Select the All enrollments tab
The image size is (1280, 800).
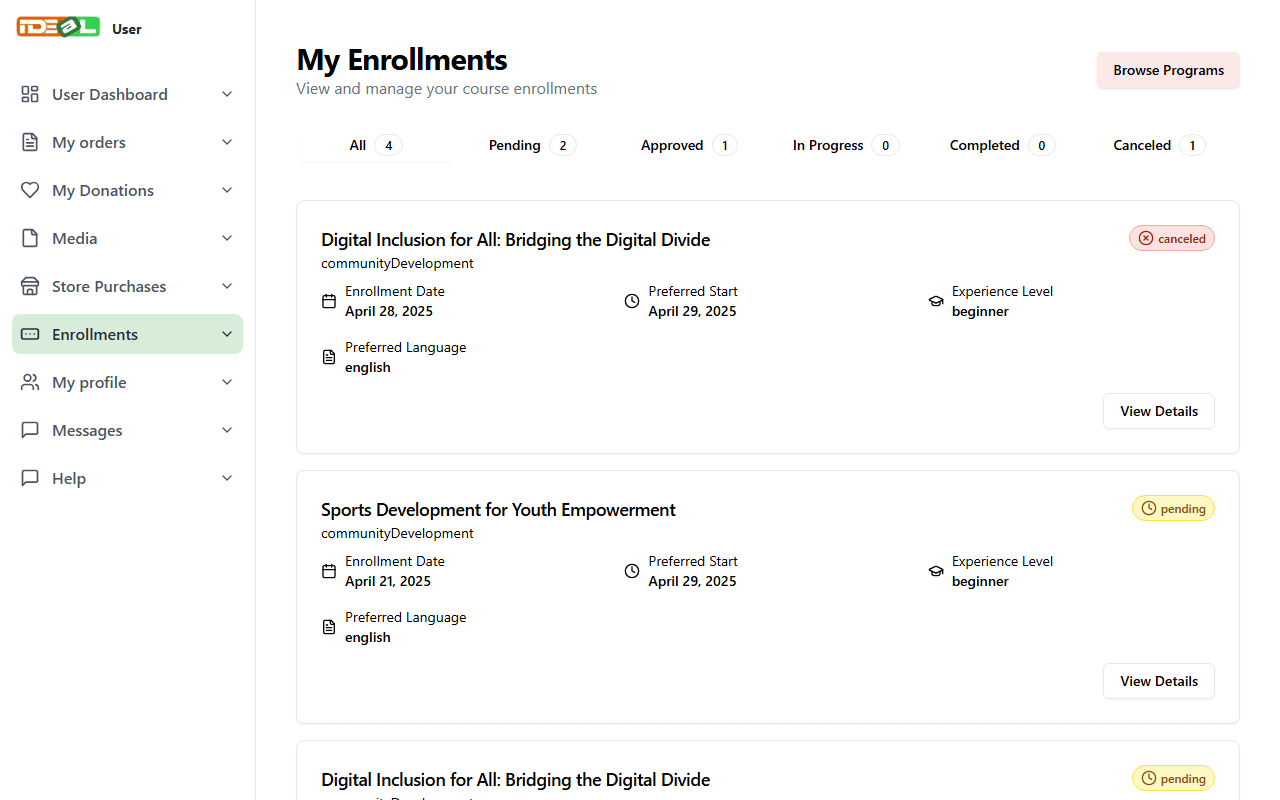pos(376,145)
